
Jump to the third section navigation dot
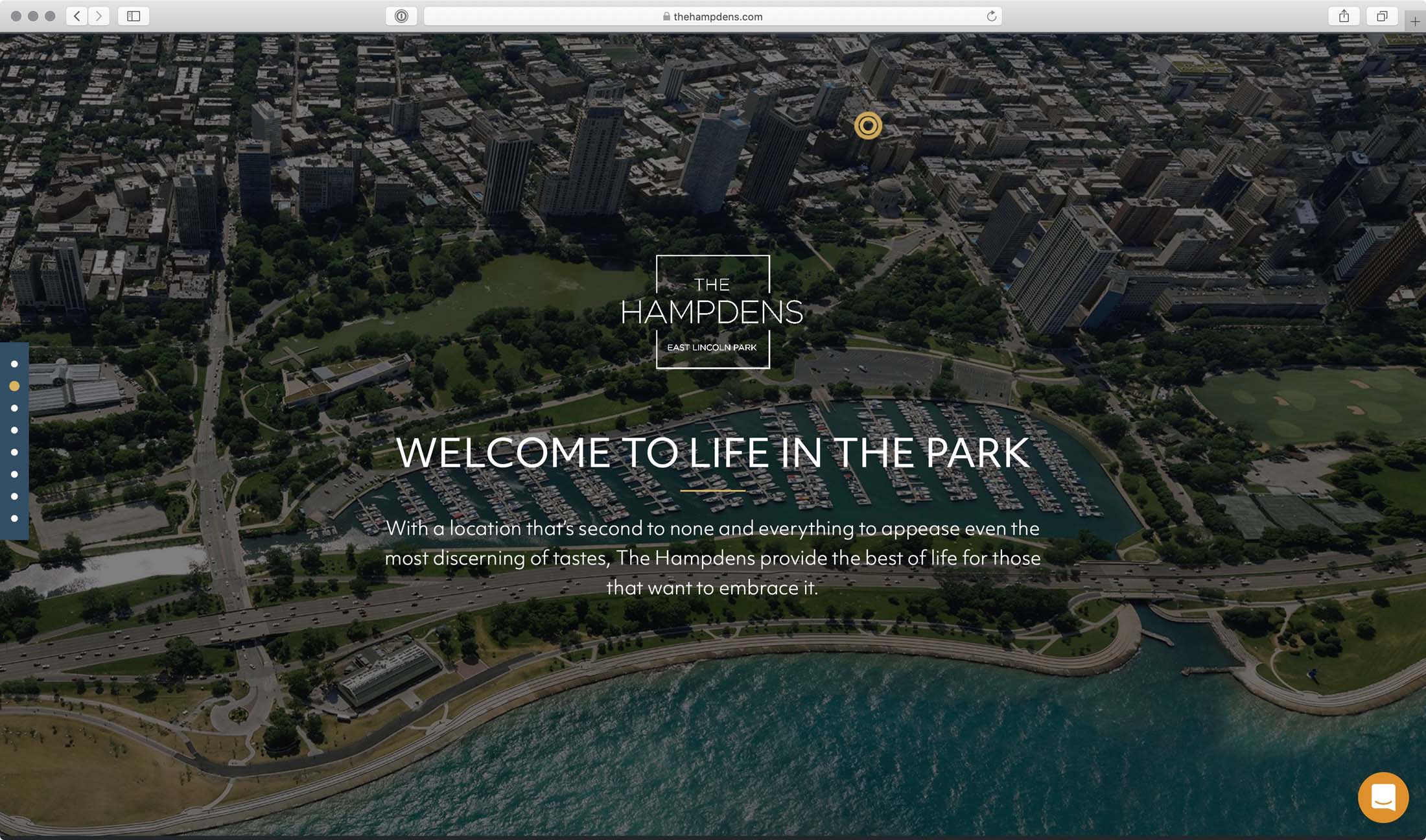[14, 408]
